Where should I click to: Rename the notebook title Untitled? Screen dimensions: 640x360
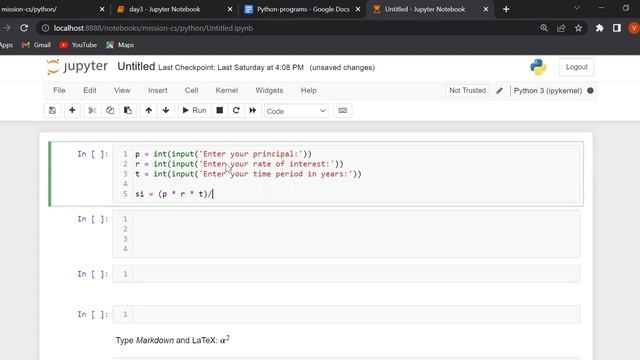pos(136,67)
